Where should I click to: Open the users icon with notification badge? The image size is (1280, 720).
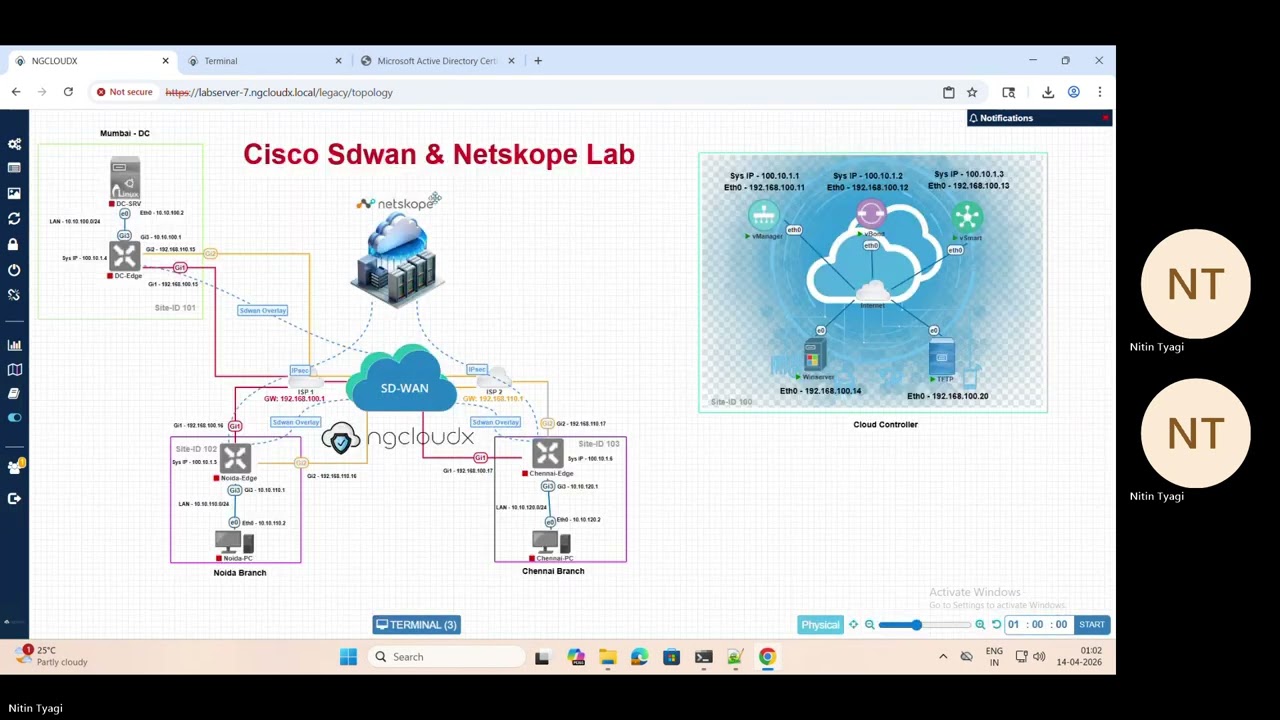pyautogui.click(x=14, y=467)
